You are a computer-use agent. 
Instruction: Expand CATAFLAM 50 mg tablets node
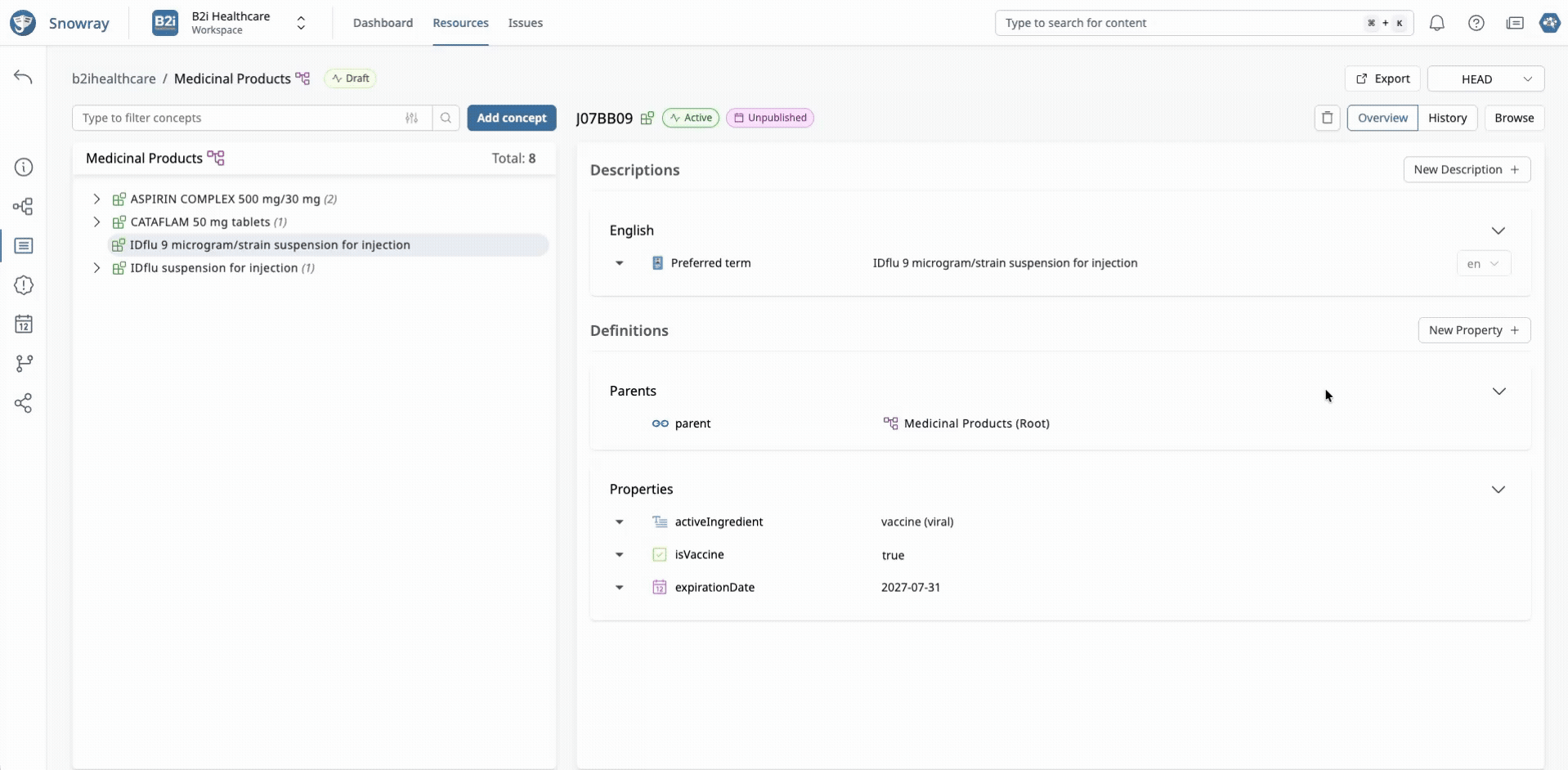(96, 222)
